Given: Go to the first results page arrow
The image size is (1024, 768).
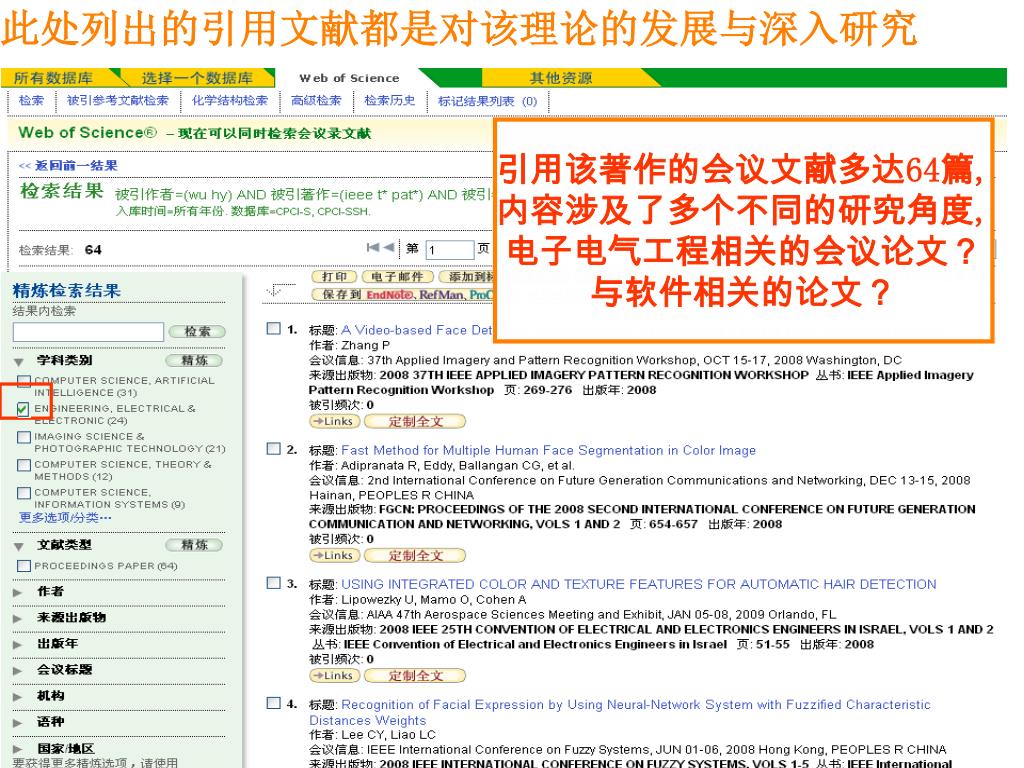Looking at the screenshot, I should point(372,248).
